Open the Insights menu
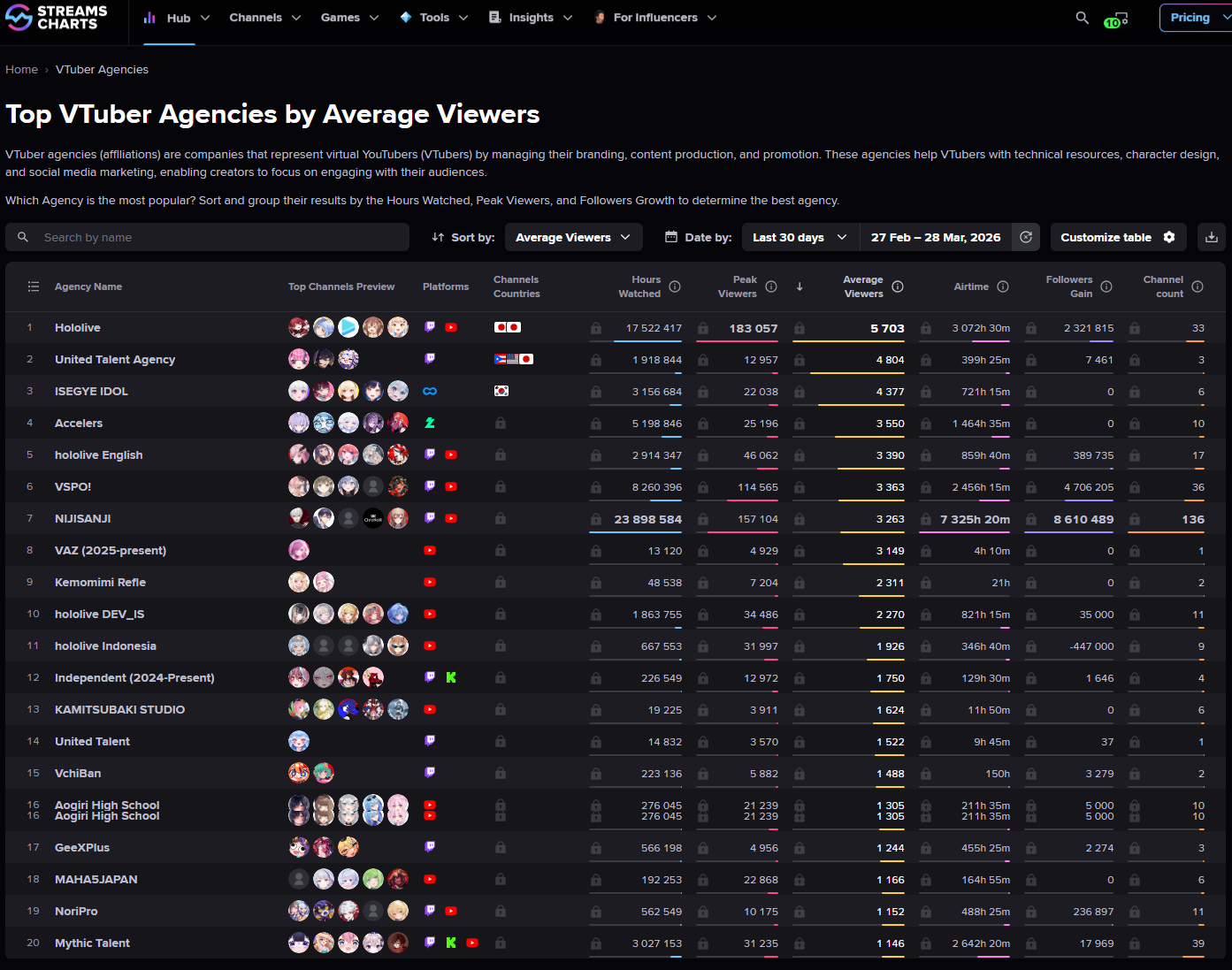 pyautogui.click(x=531, y=18)
